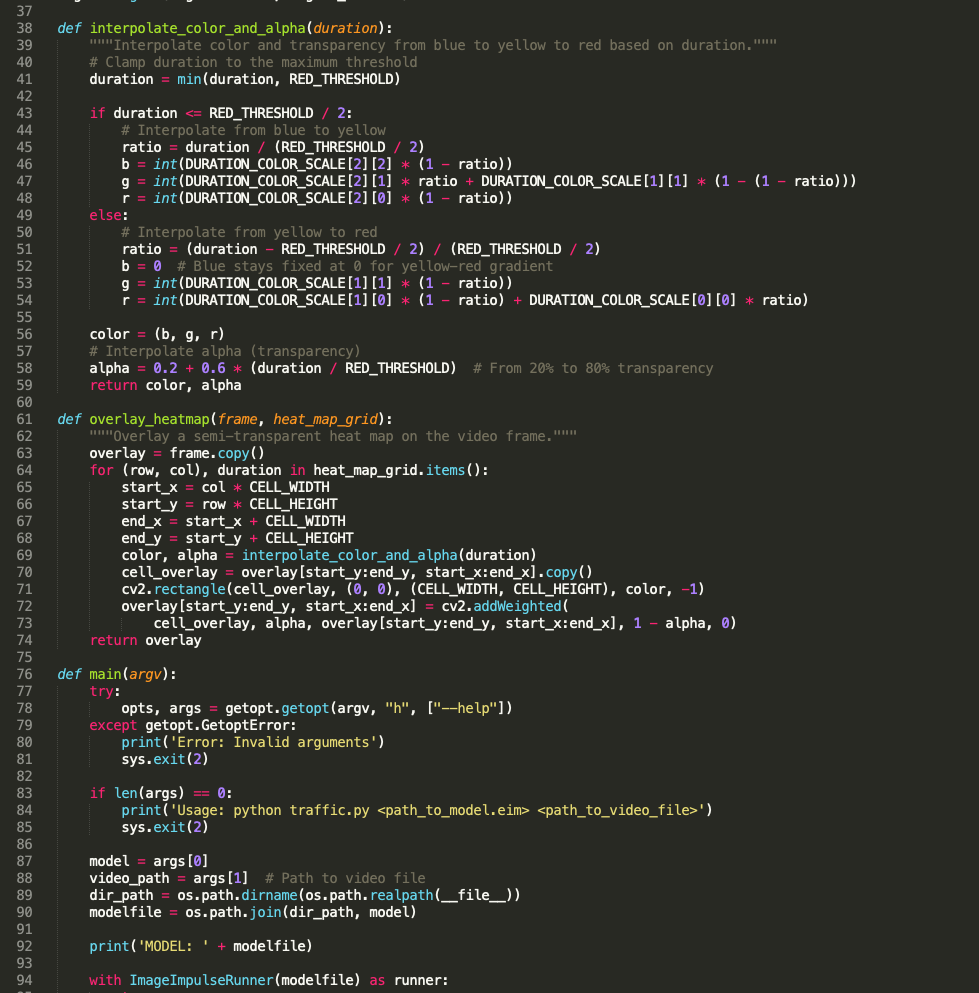Click dirname method on line 89
The image size is (979, 993).
(x=269, y=895)
